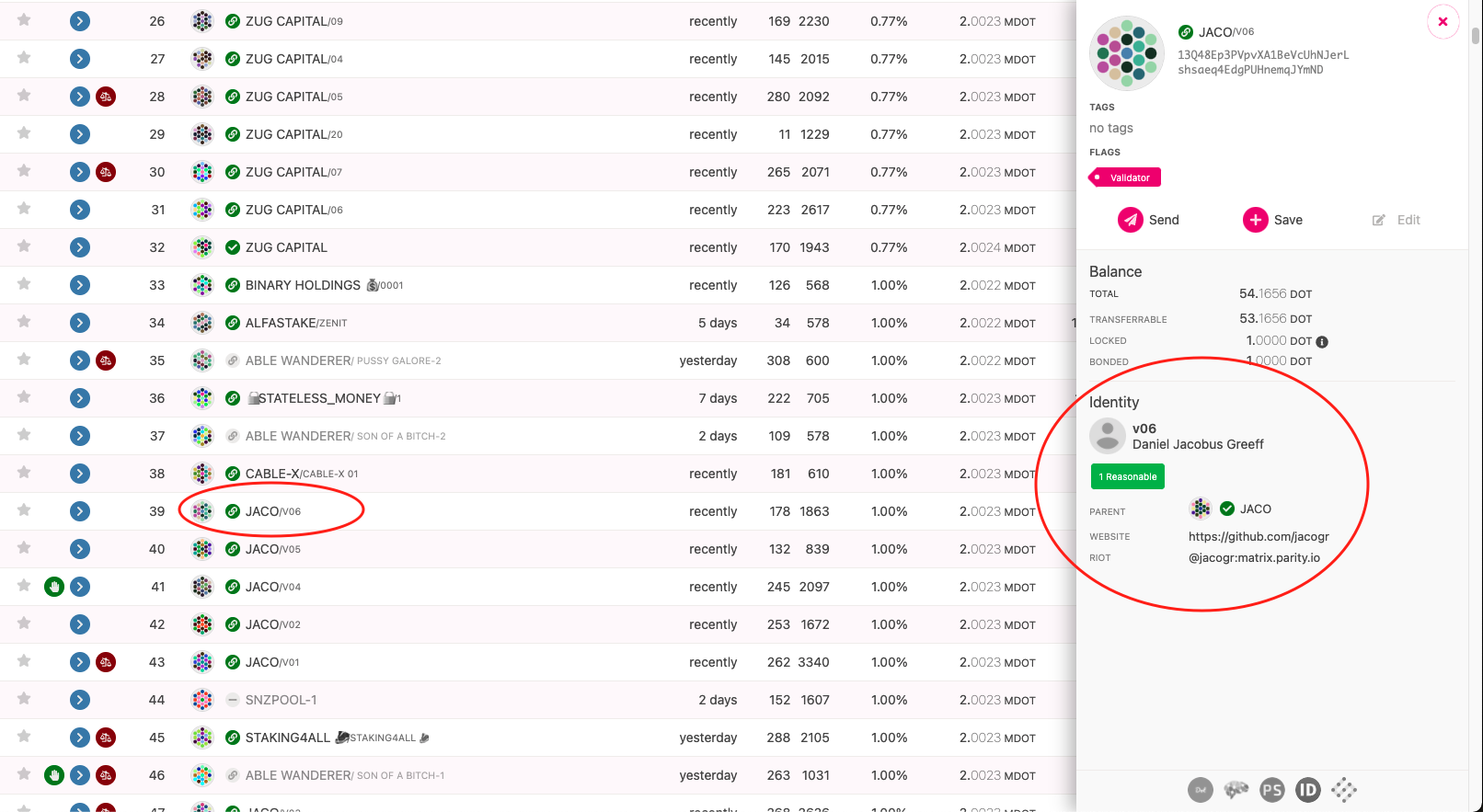This screenshot has height=812, width=1483.
Task: Open the PS explorer link icon
Action: (1272, 790)
